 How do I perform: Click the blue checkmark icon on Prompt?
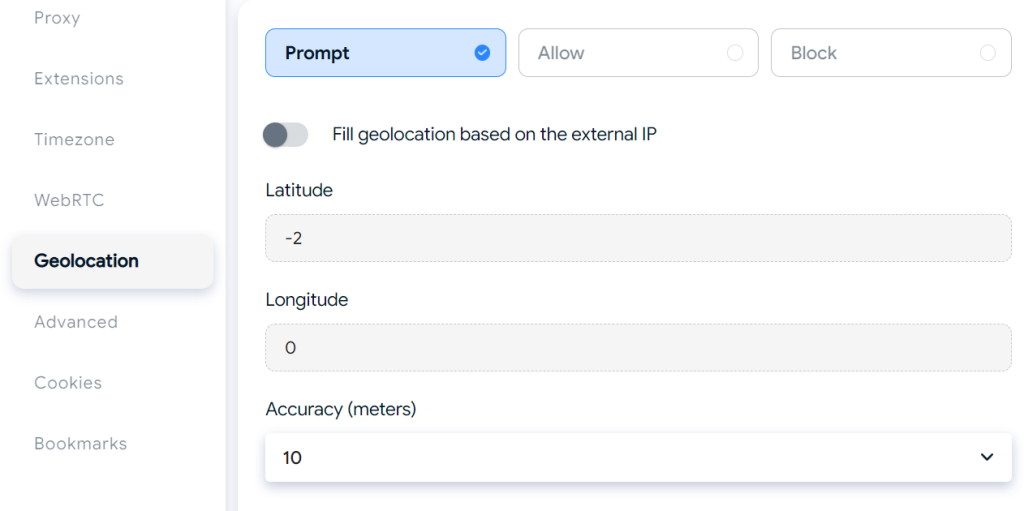[x=483, y=53]
